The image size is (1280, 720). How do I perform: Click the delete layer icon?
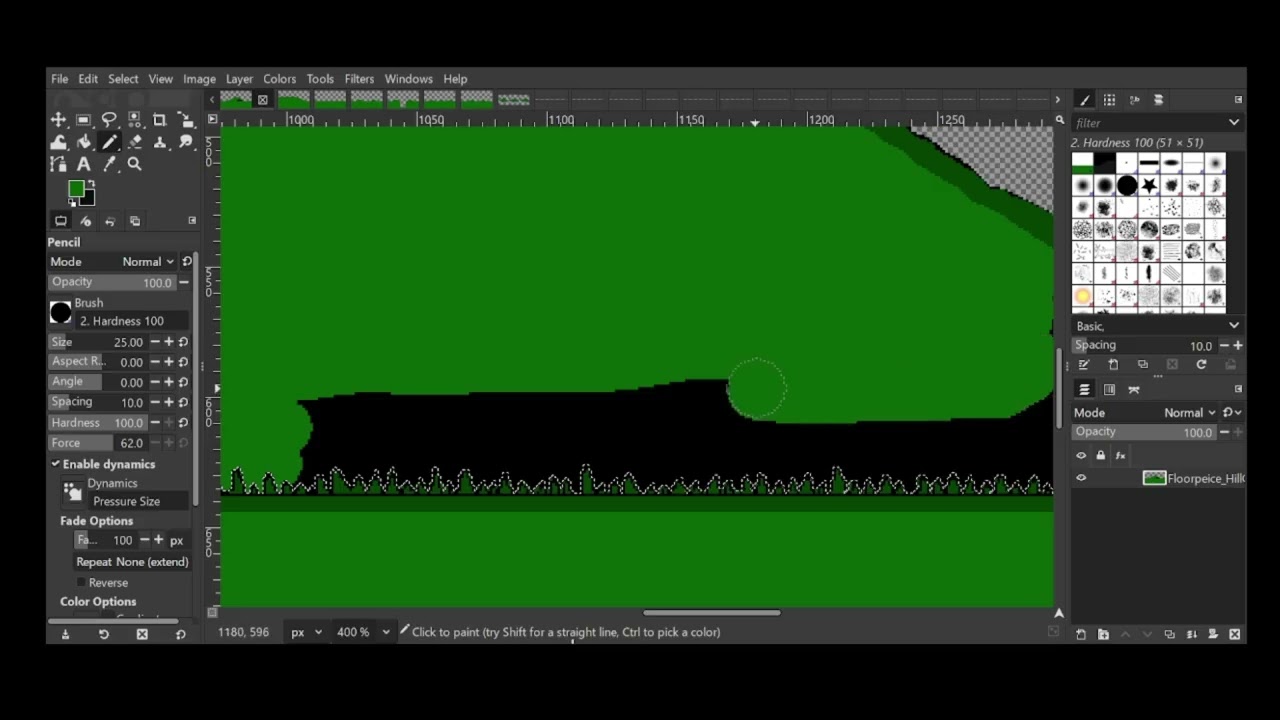(1234, 635)
